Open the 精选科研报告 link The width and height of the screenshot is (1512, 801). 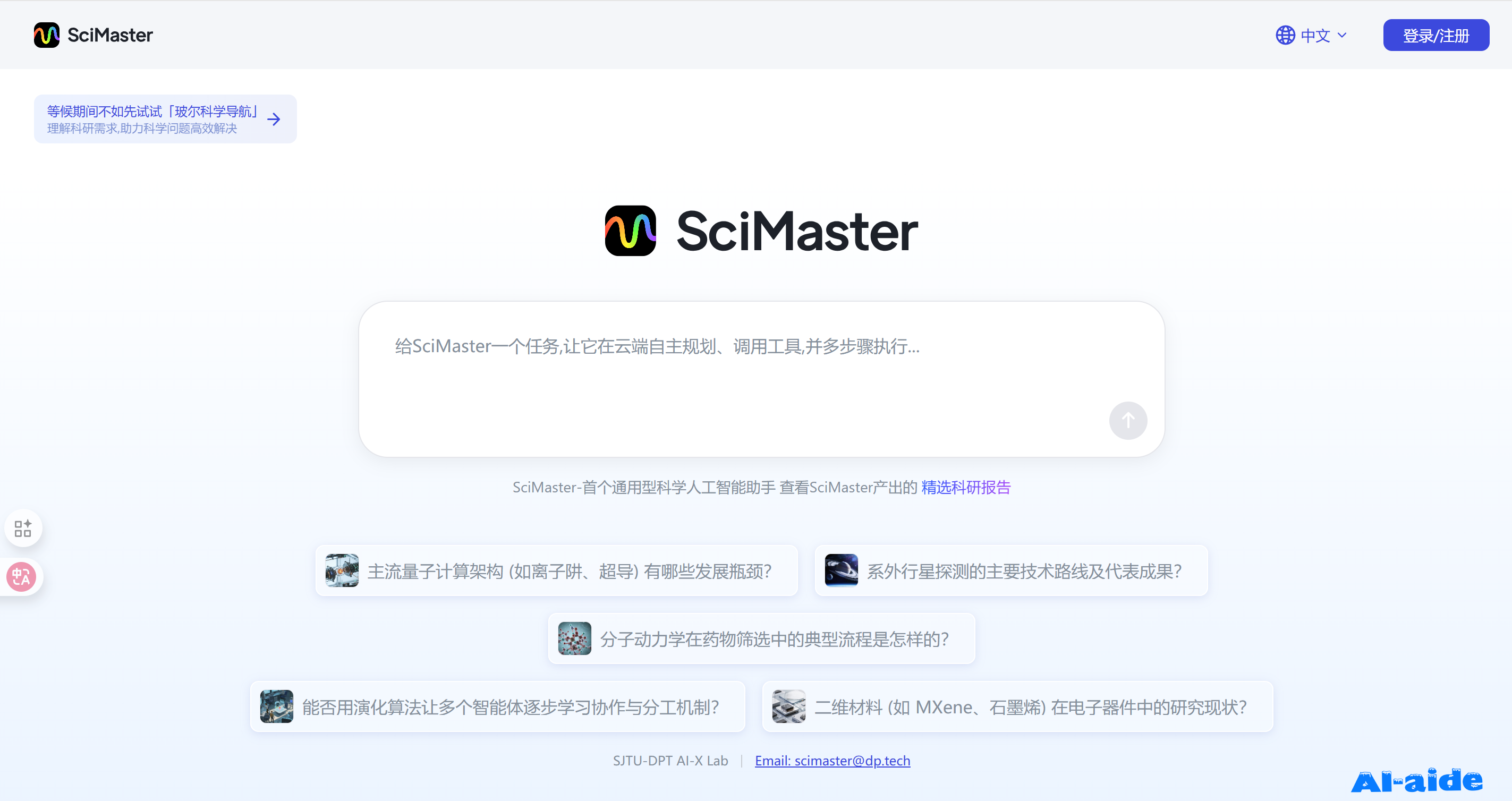[x=965, y=487]
